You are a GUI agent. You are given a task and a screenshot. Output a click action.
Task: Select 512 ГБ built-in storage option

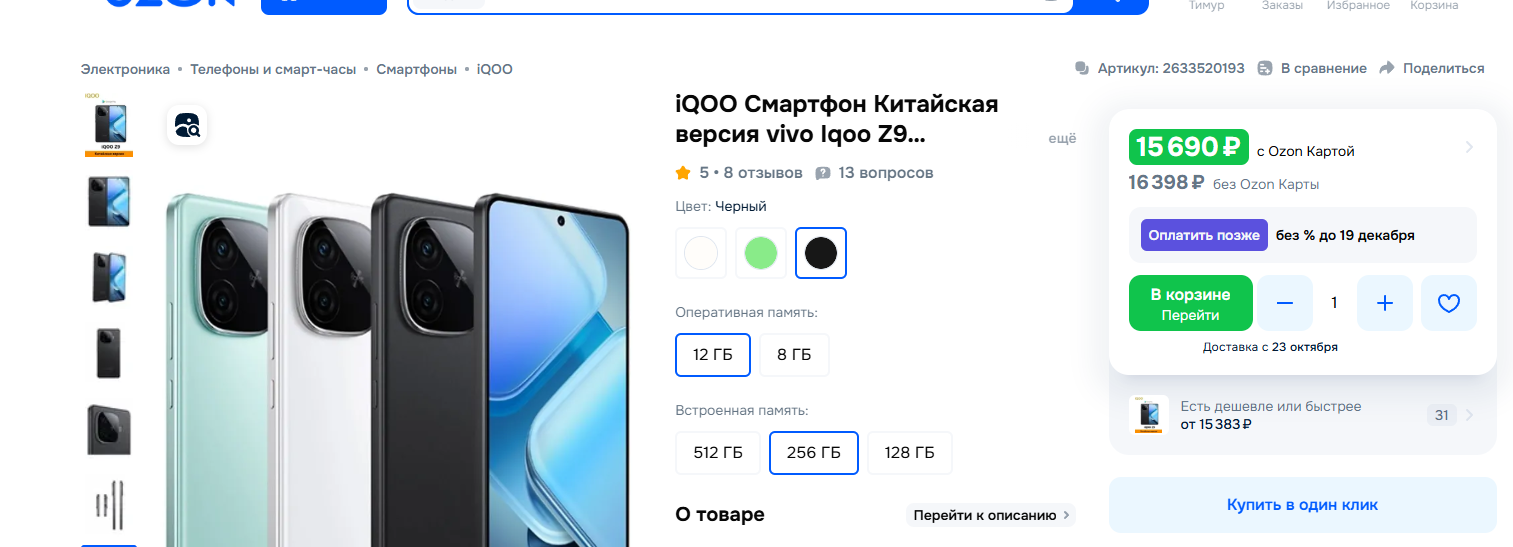click(718, 453)
